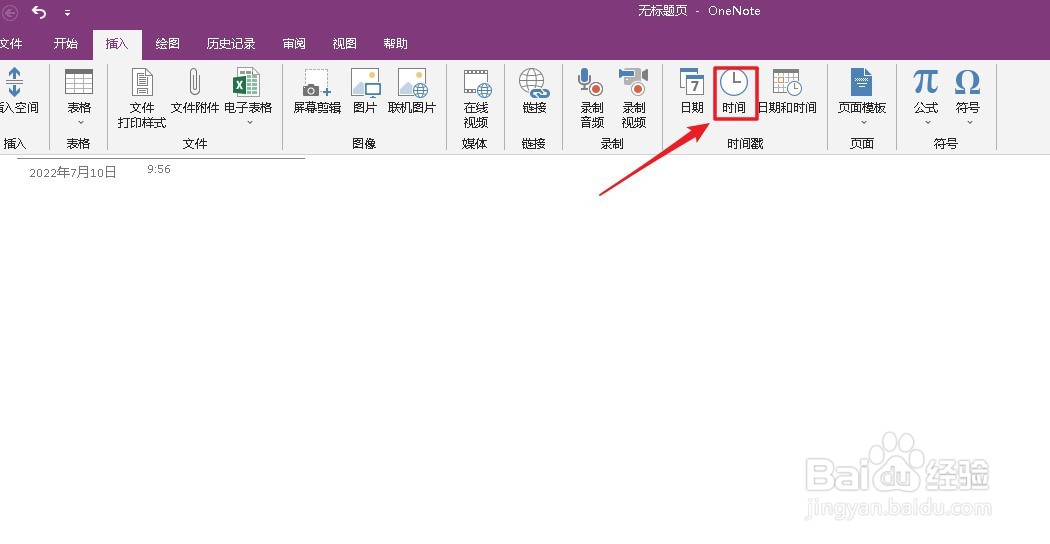The image size is (1050, 544).
Task: Click the page title line above the date
Action: (x=161, y=159)
